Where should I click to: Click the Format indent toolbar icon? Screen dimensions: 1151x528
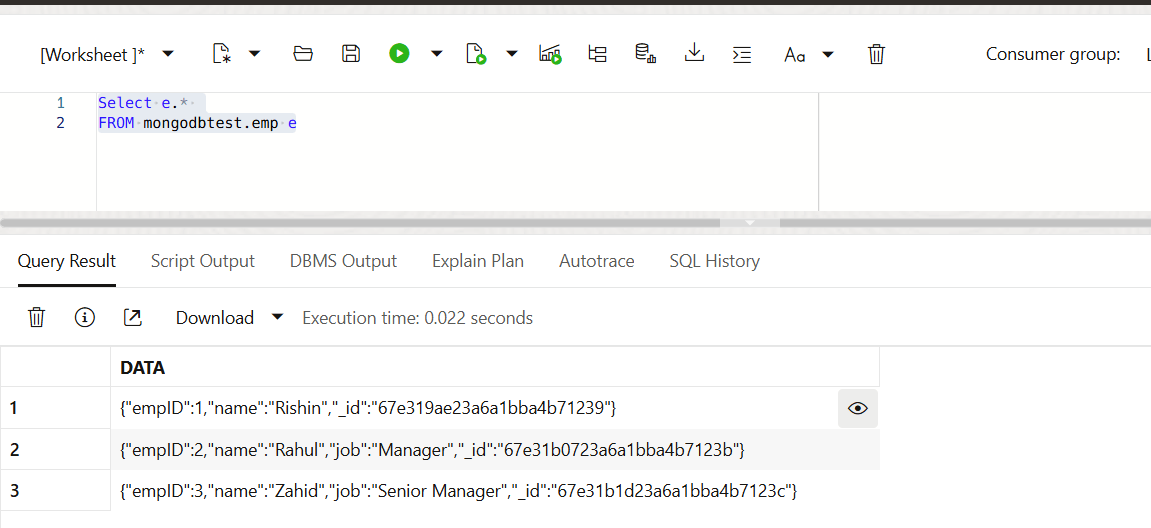point(742,54)
